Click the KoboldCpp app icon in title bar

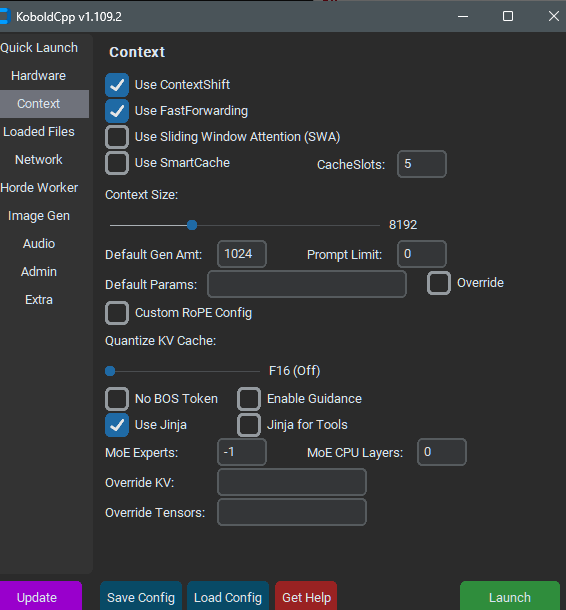pos(4,16)
